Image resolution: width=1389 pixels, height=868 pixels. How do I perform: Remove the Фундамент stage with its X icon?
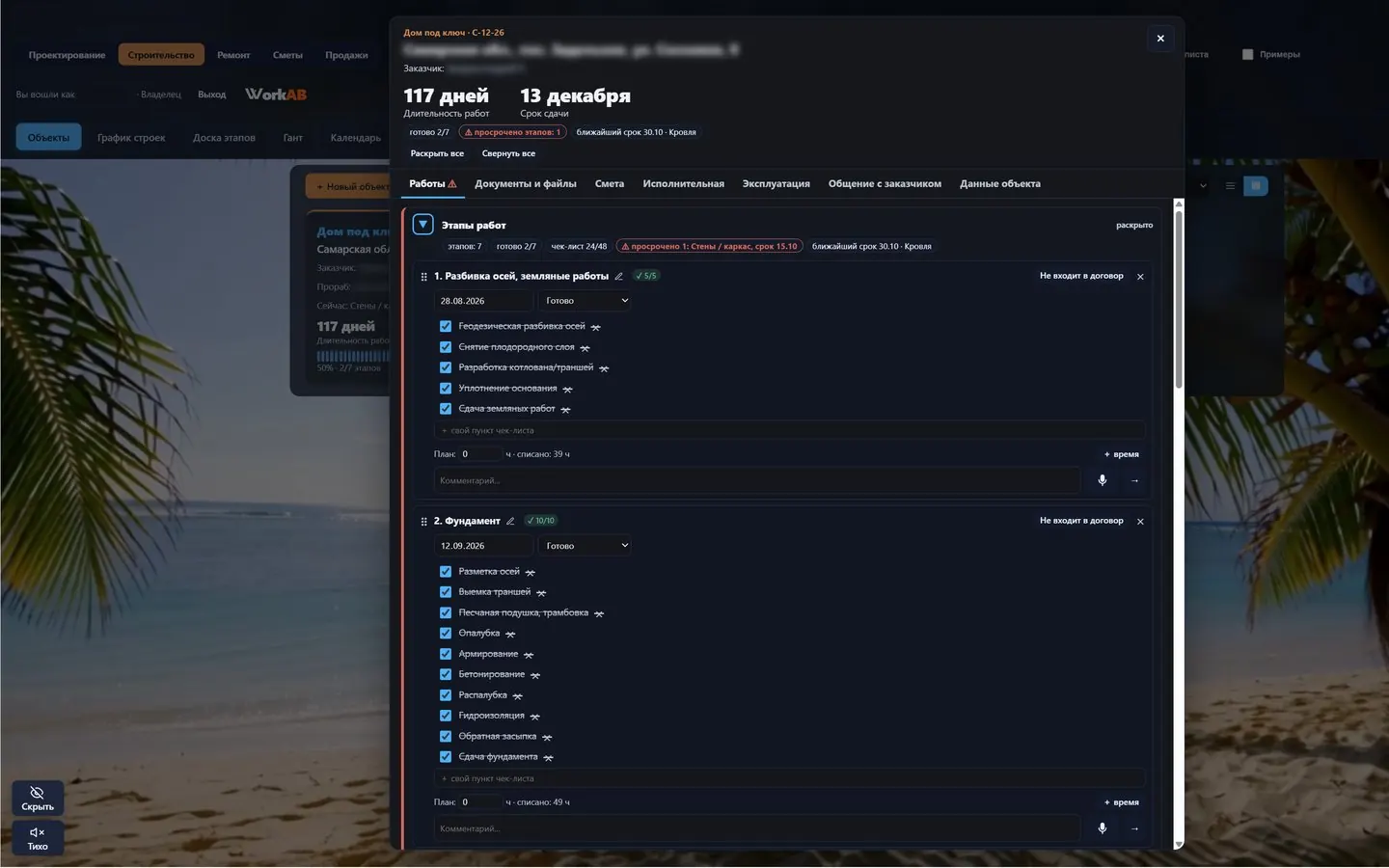(1140, 522)
